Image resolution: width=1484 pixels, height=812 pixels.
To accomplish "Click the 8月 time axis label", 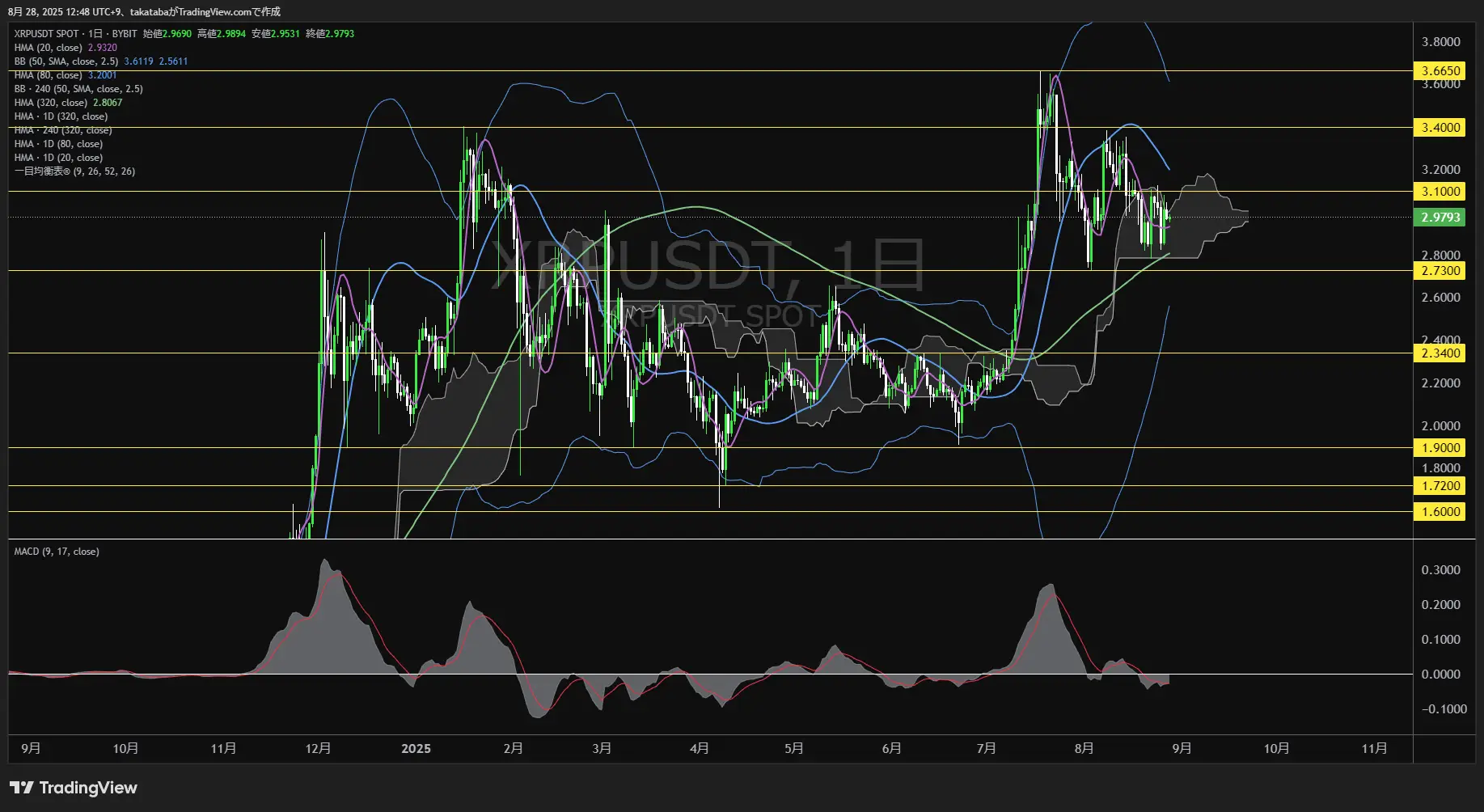I will pyautogui.click(x=1084, y=748).
